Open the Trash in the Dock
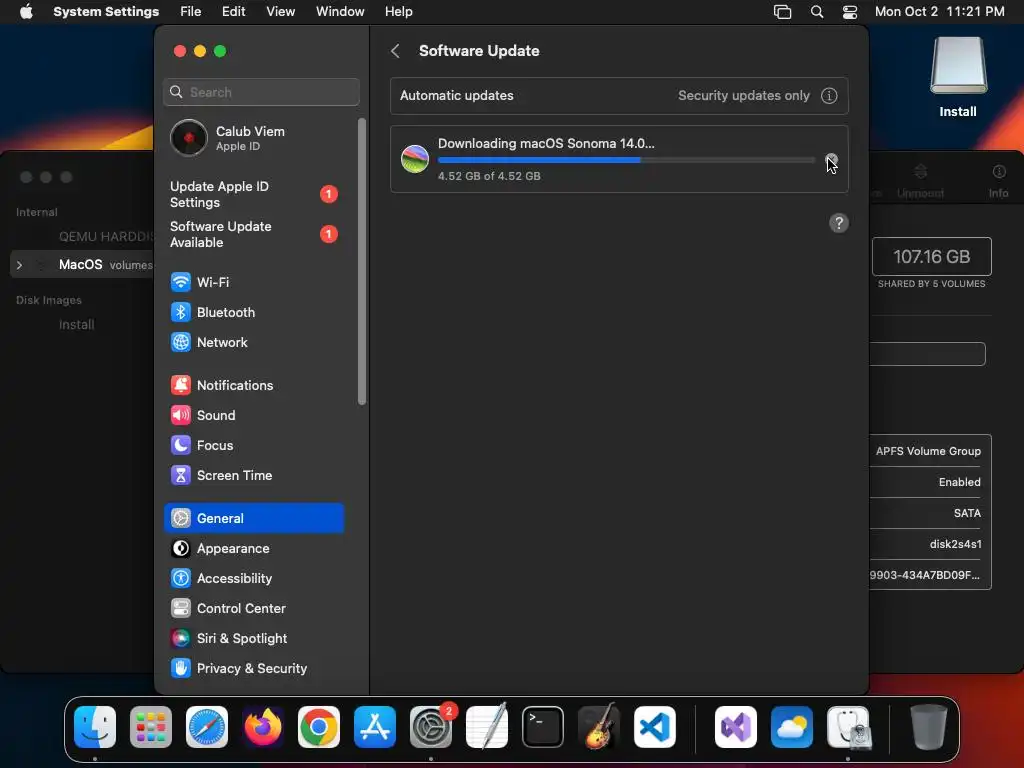 coord(929,727)
